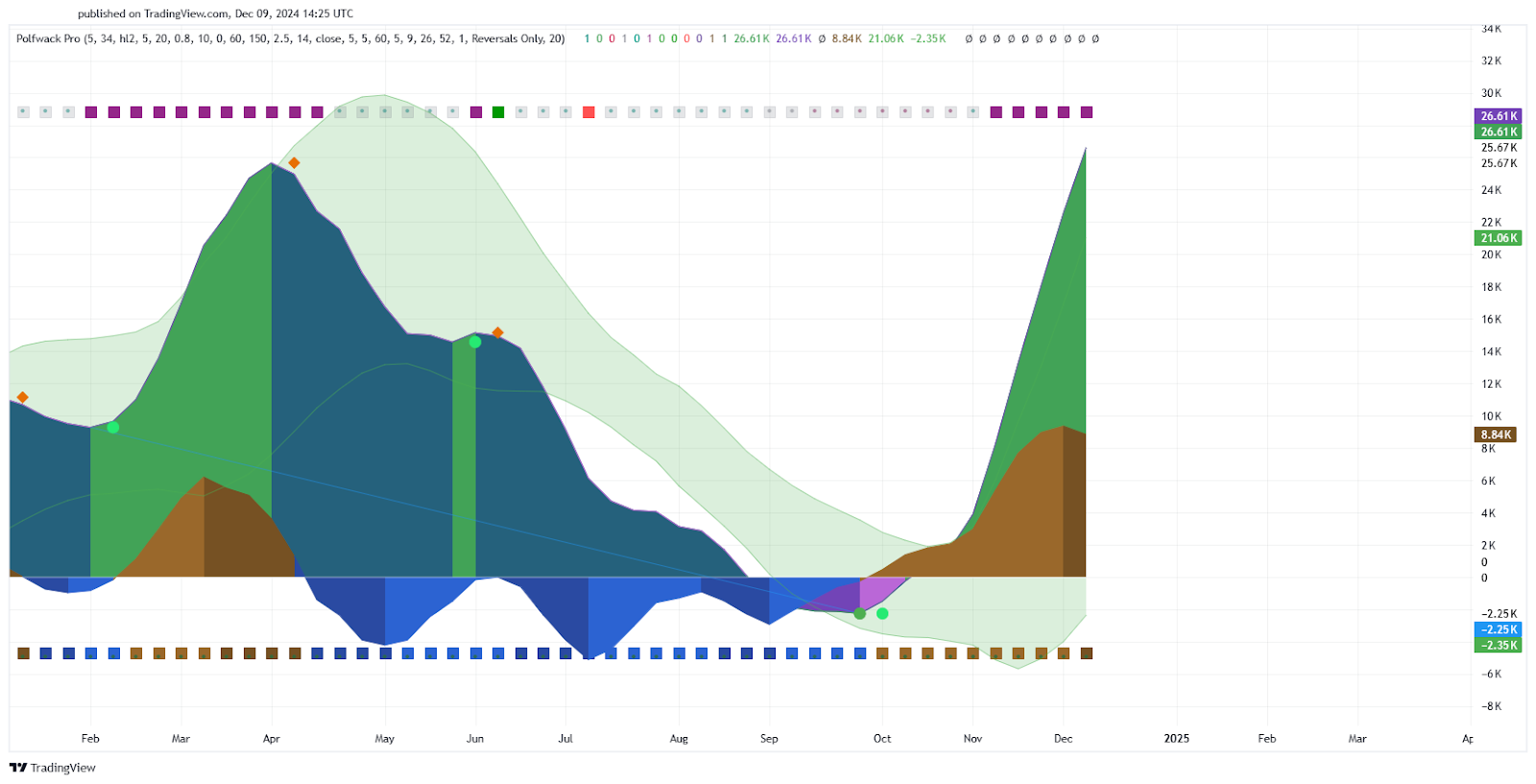Click the 30K price scale label
The image size is (1536, 784).
1491,93
